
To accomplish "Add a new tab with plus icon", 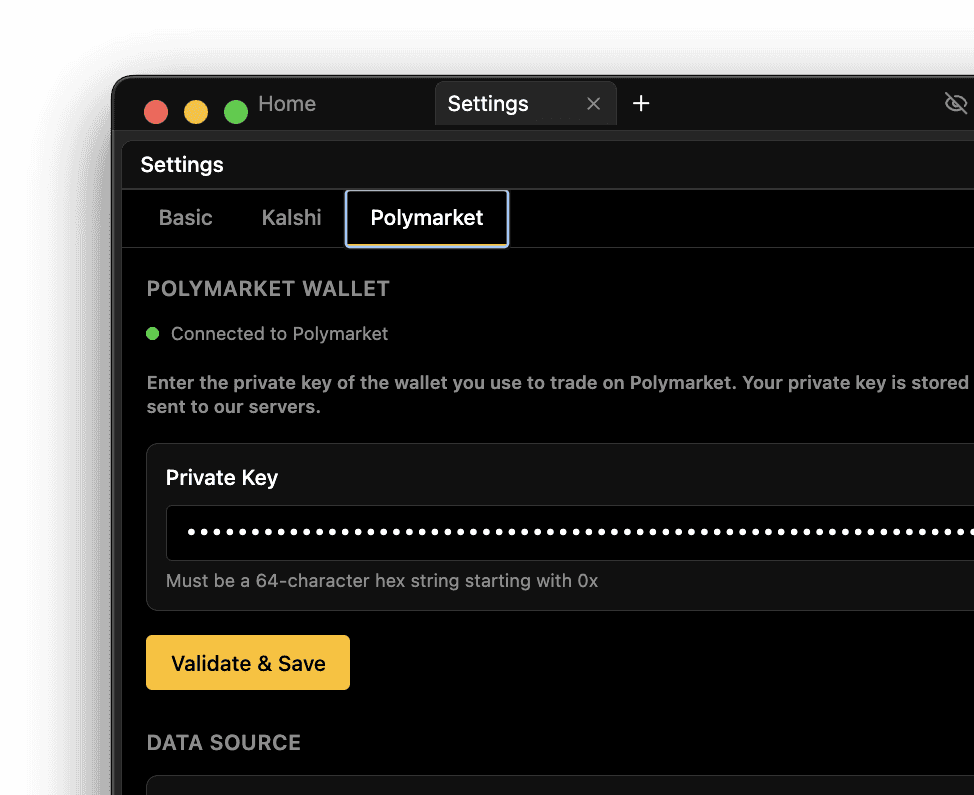I will (640, 103).
